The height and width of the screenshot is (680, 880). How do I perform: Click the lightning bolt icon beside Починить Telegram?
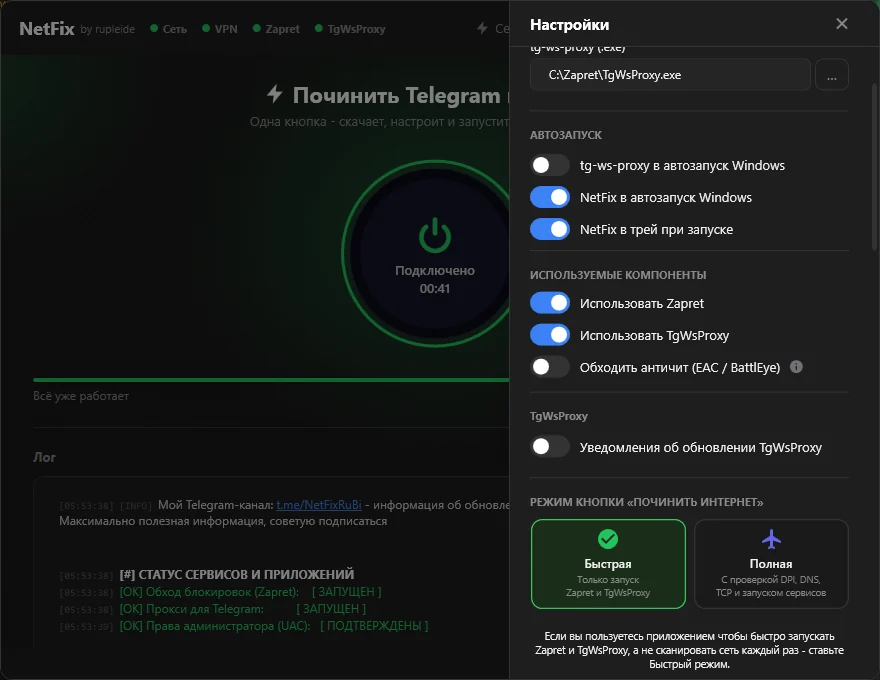274,94
